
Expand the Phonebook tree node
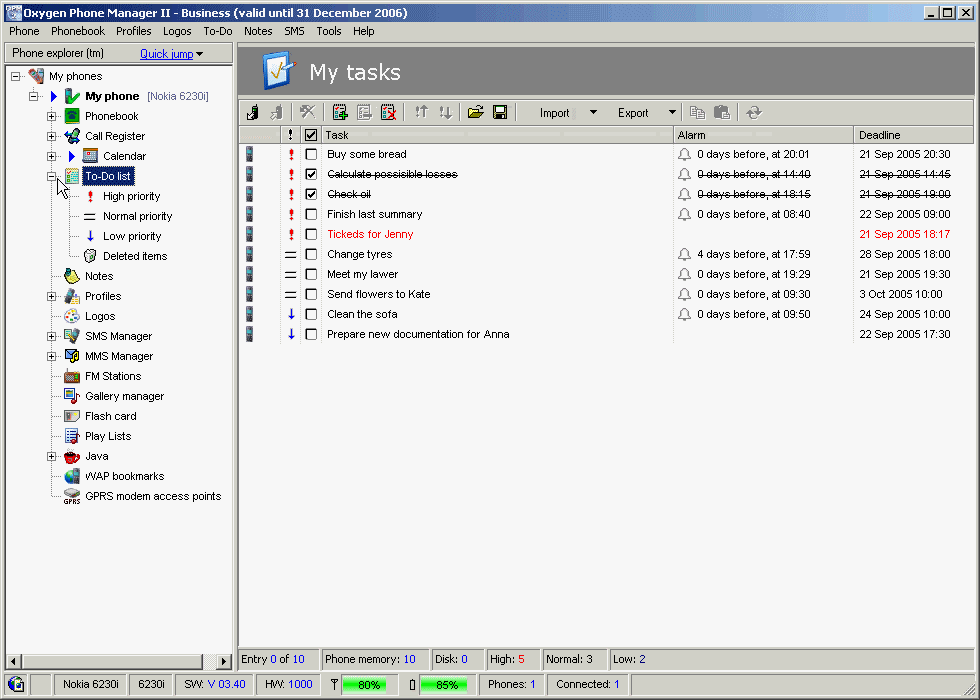pos(52,116)
